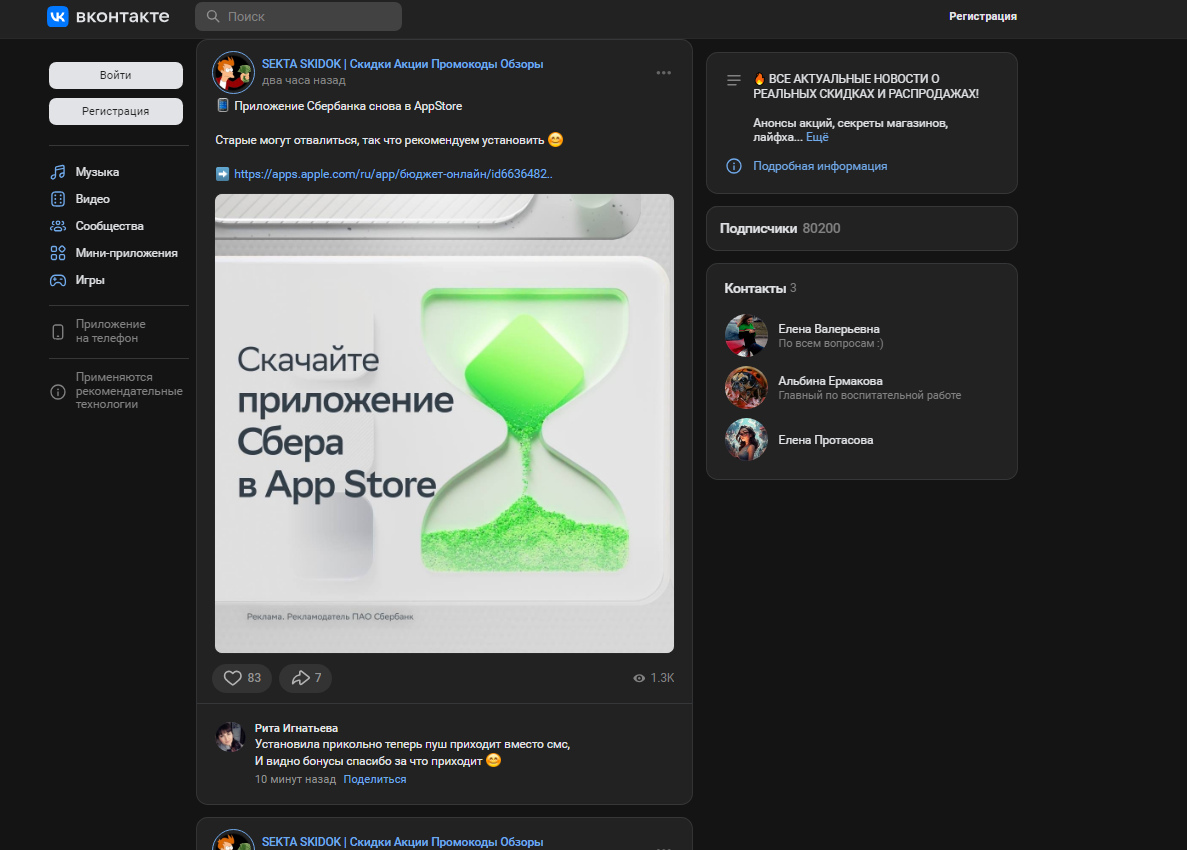Click the 'два часа назад' post timestamp
The width and height of the screenshot is (1187, 850).
coord(304,80)
